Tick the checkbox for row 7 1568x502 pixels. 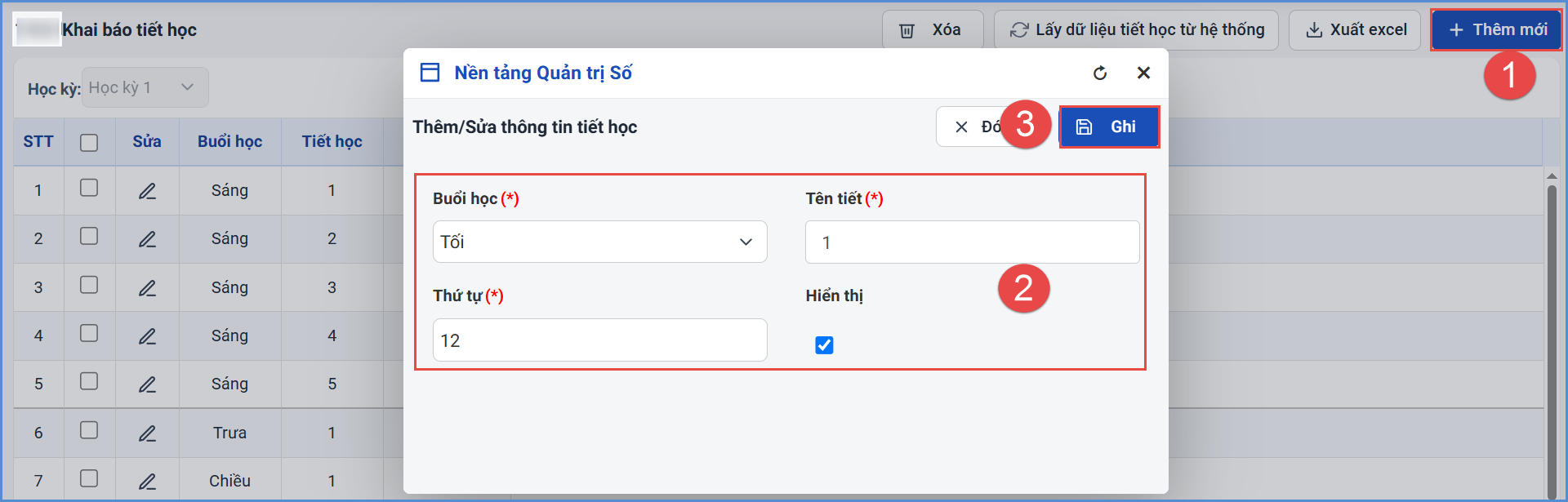89,478
